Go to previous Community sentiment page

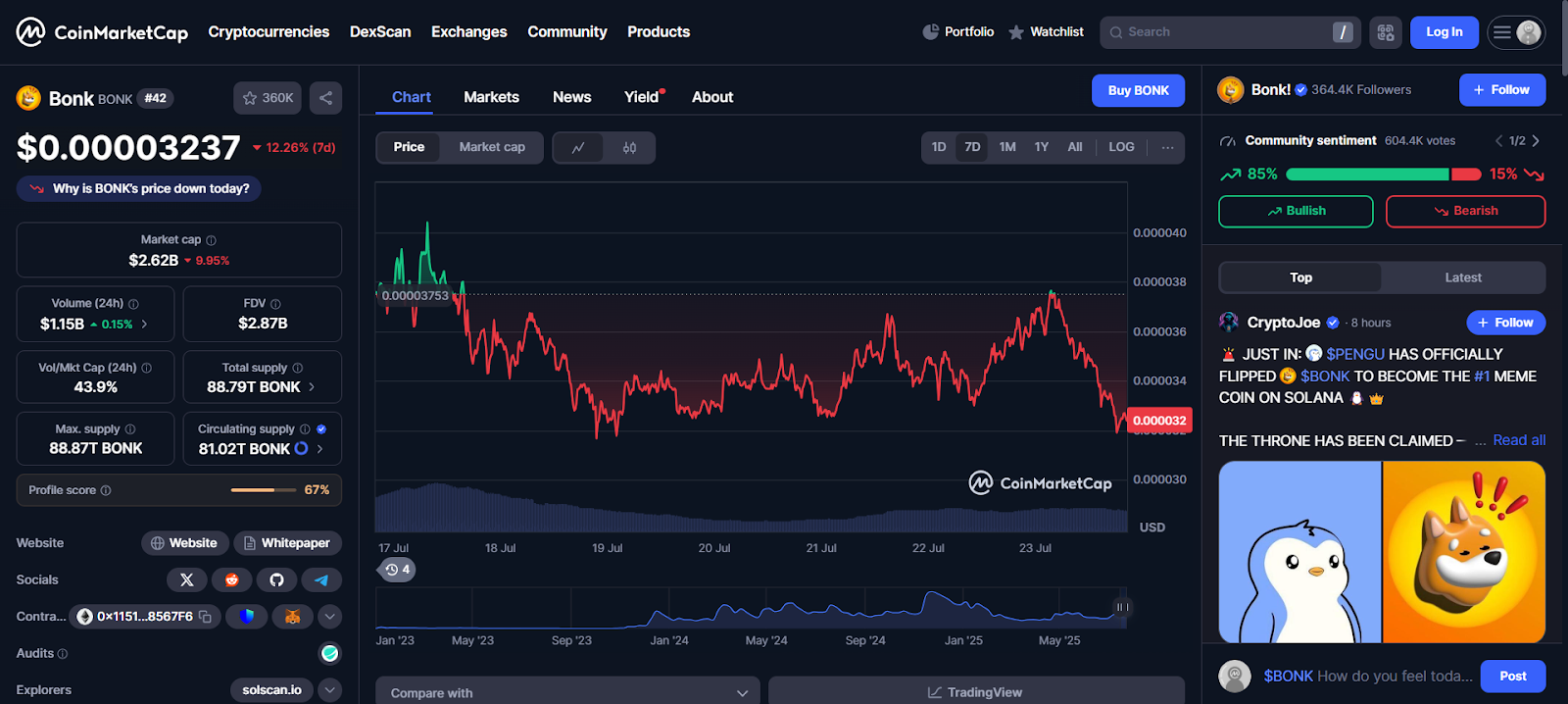coord(1498,141)
